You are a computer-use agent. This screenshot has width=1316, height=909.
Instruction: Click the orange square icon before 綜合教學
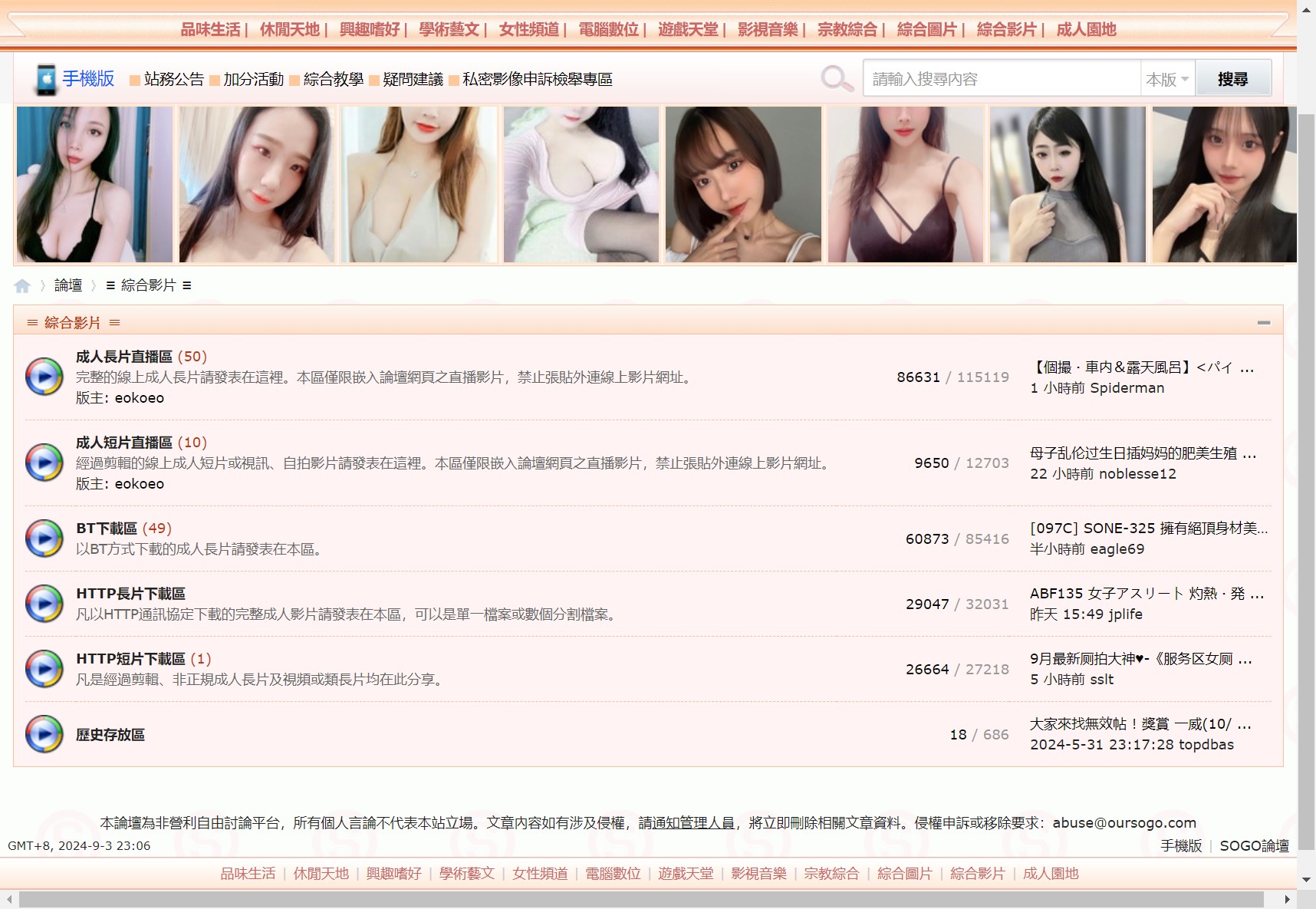pyautogui.click(x=292, y=79)
